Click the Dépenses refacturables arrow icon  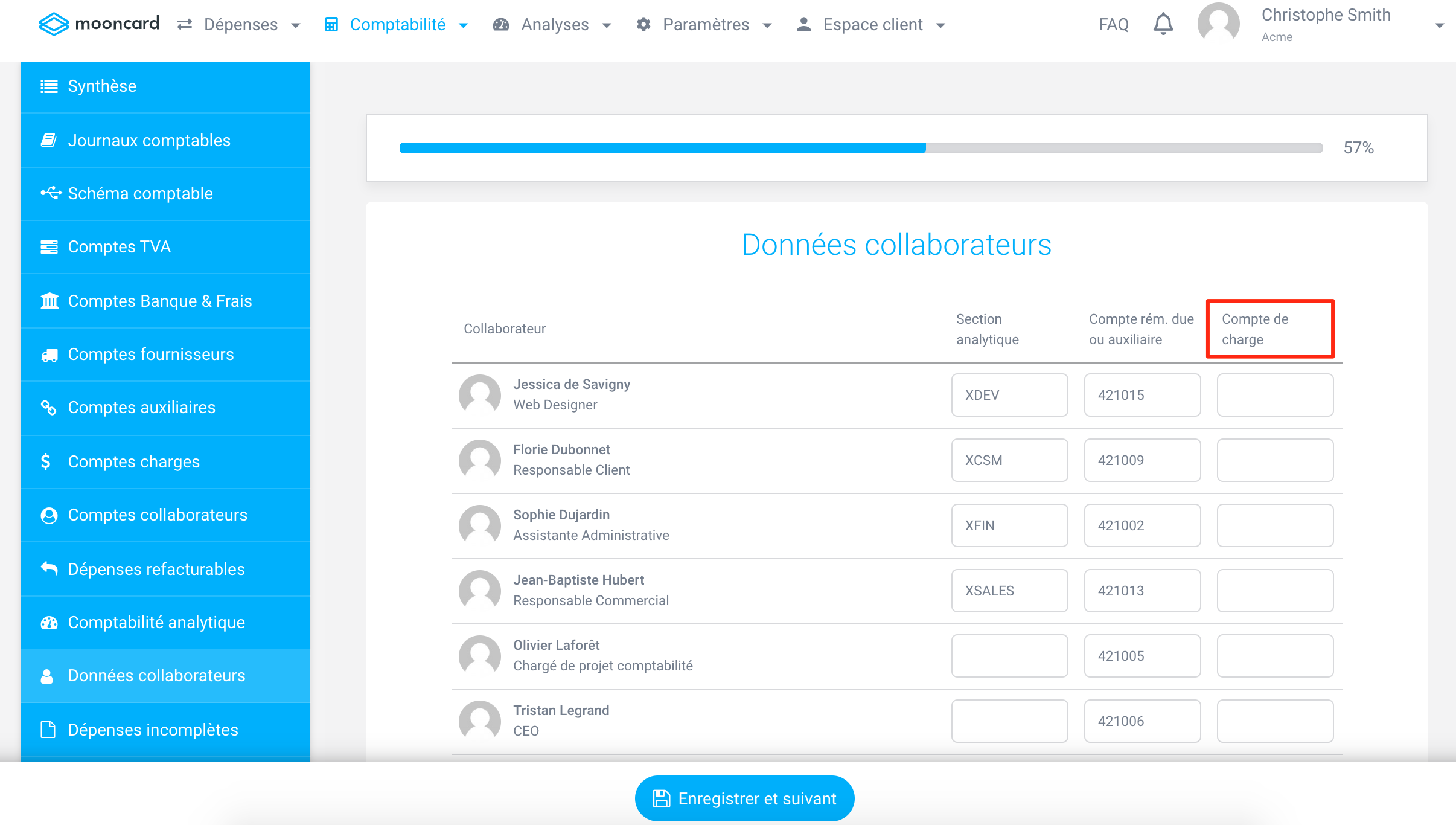(x=49, y=569)
